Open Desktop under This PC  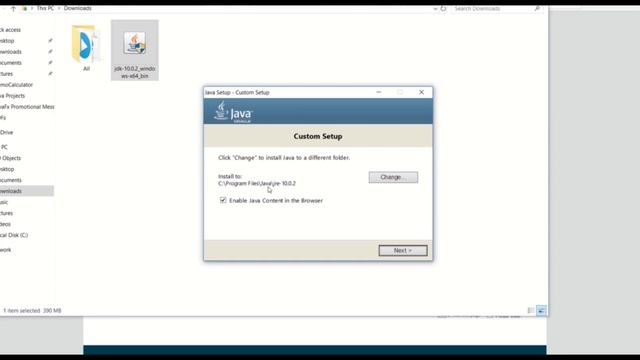click(x=7, y=169)
